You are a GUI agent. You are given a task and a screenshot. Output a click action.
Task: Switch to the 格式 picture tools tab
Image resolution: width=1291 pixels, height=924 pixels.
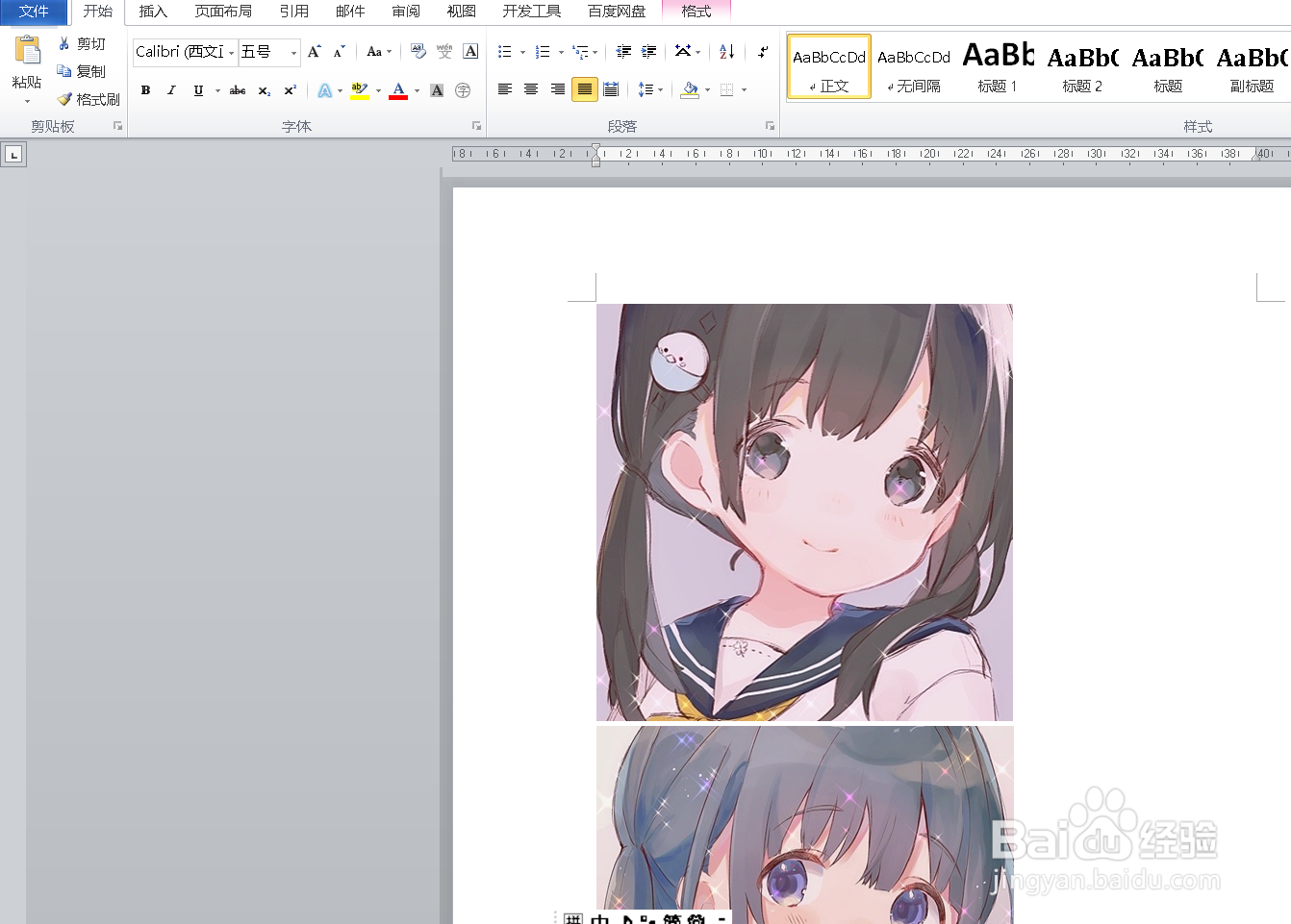(696, 12)
